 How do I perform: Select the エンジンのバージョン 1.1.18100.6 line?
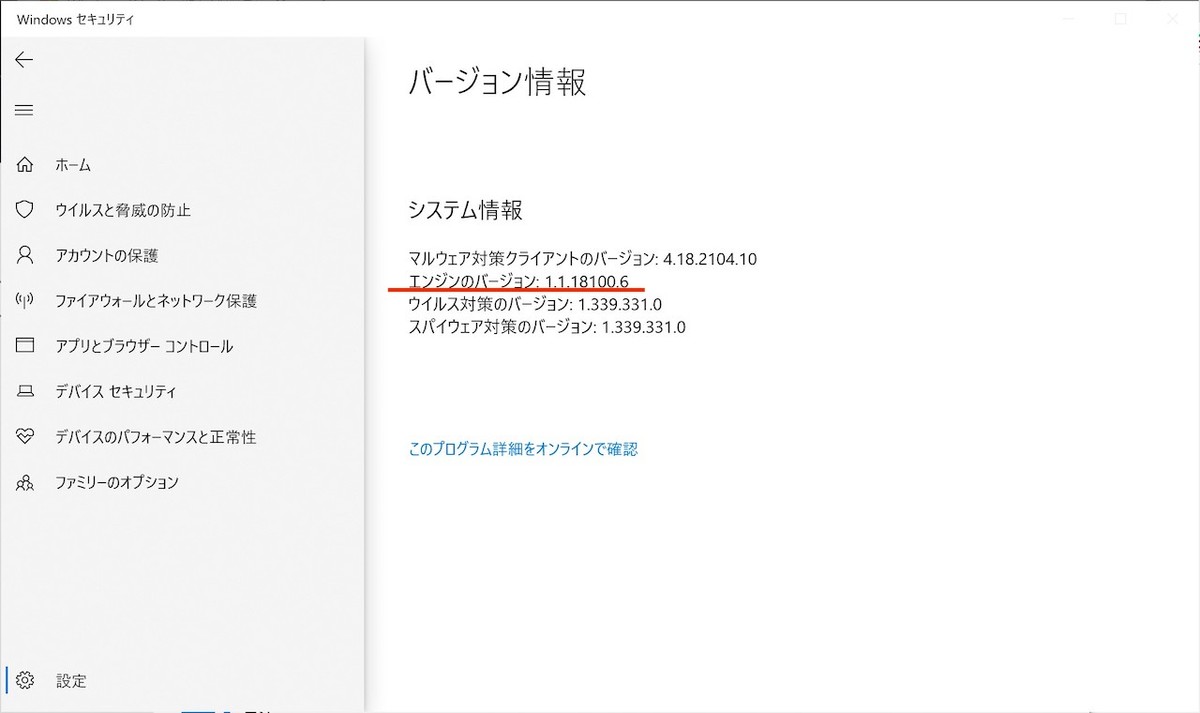pyautogui.click(x=519, y=282)
